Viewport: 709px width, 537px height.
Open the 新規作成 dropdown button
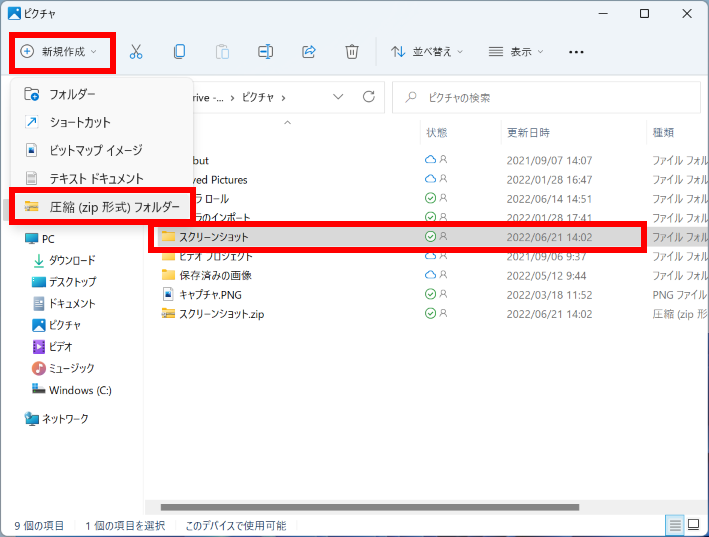click(59, 52)
